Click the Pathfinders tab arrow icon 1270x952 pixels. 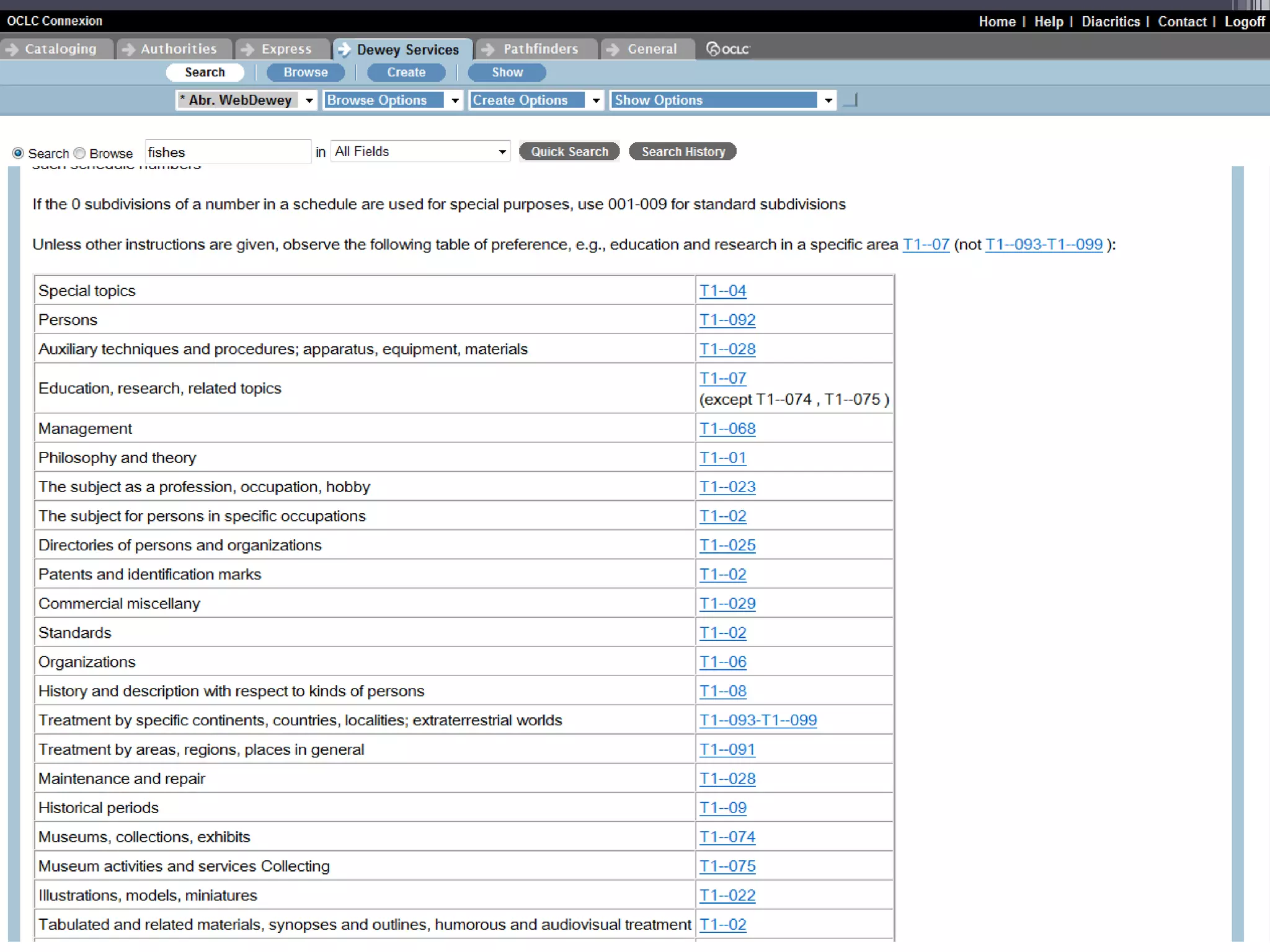(x=488, y=49)
